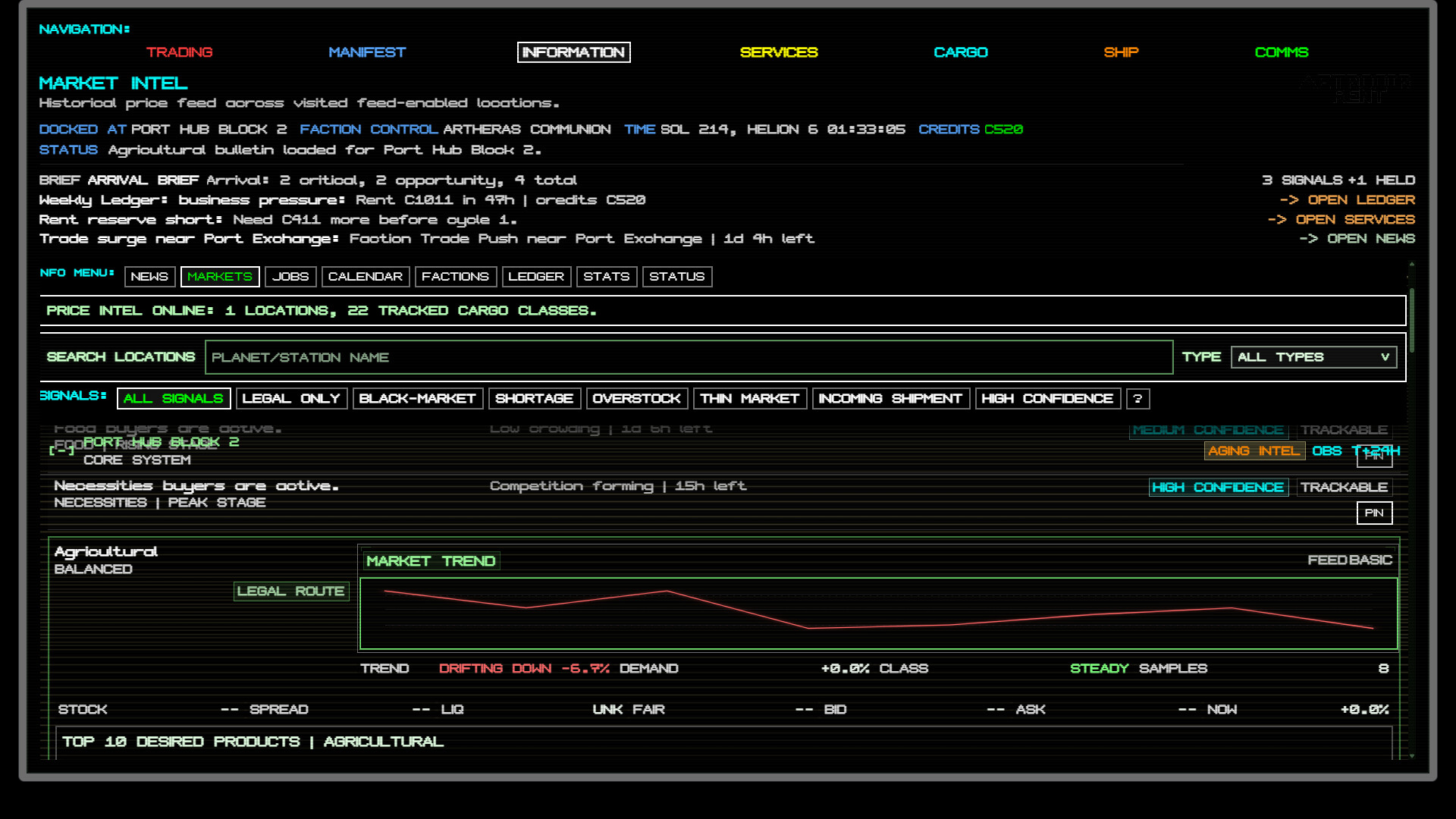Image resolution: width=1456 pixels, height=819 pixels.
Task: Open the signals help question mark
Action: (1137, 399)
